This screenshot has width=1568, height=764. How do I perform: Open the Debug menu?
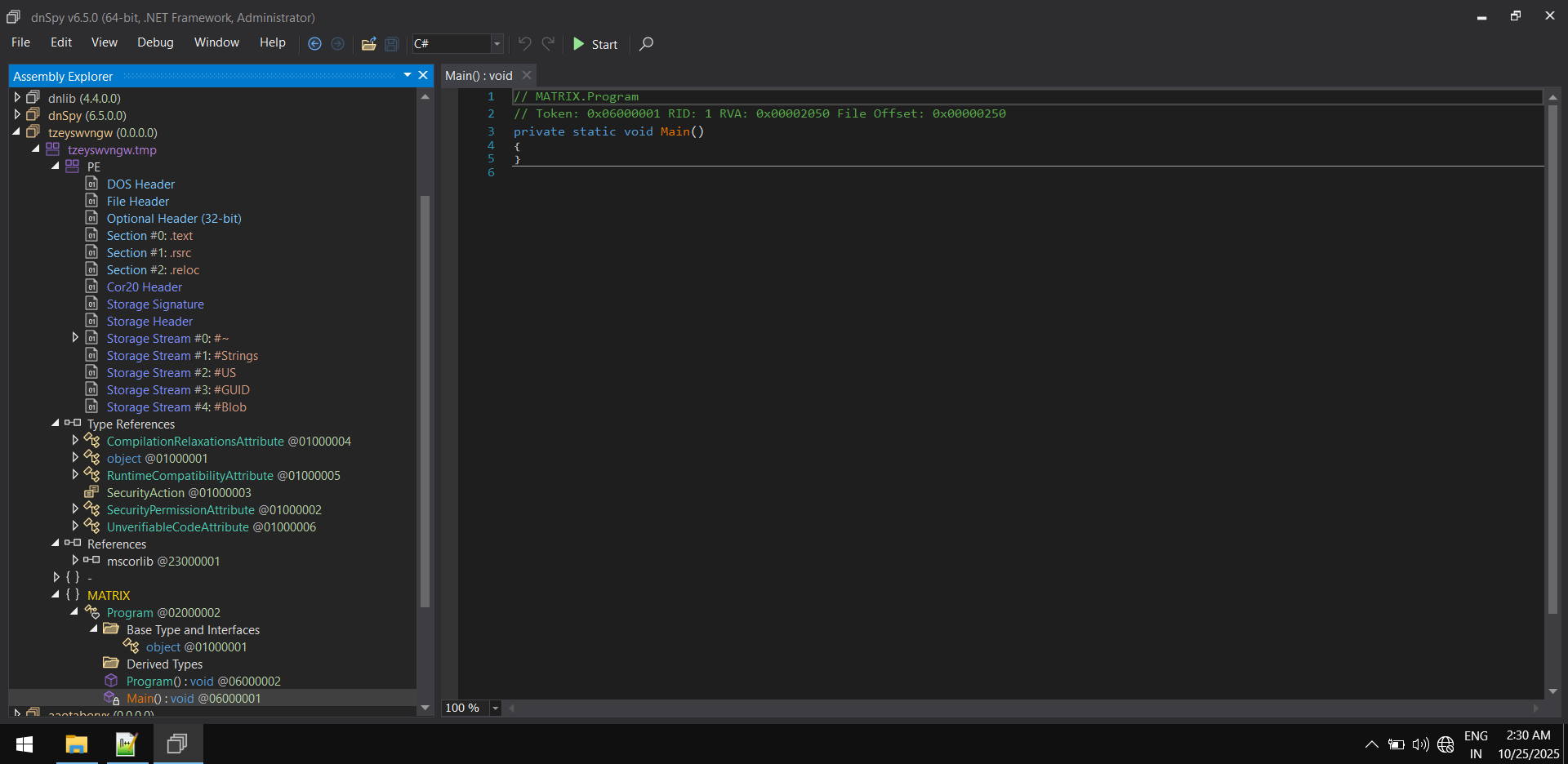click(x=154, y=42)
